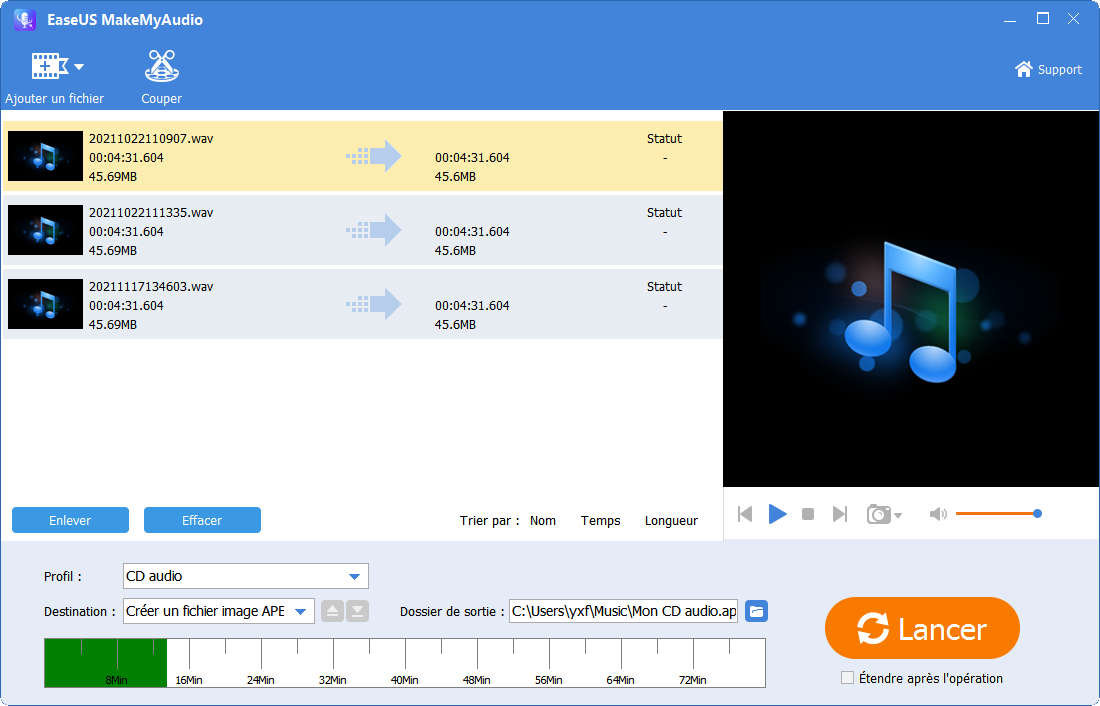Screen dimensions: 1100x706
Task: Take a snapshot with camera icon
Action: point(878,514)
